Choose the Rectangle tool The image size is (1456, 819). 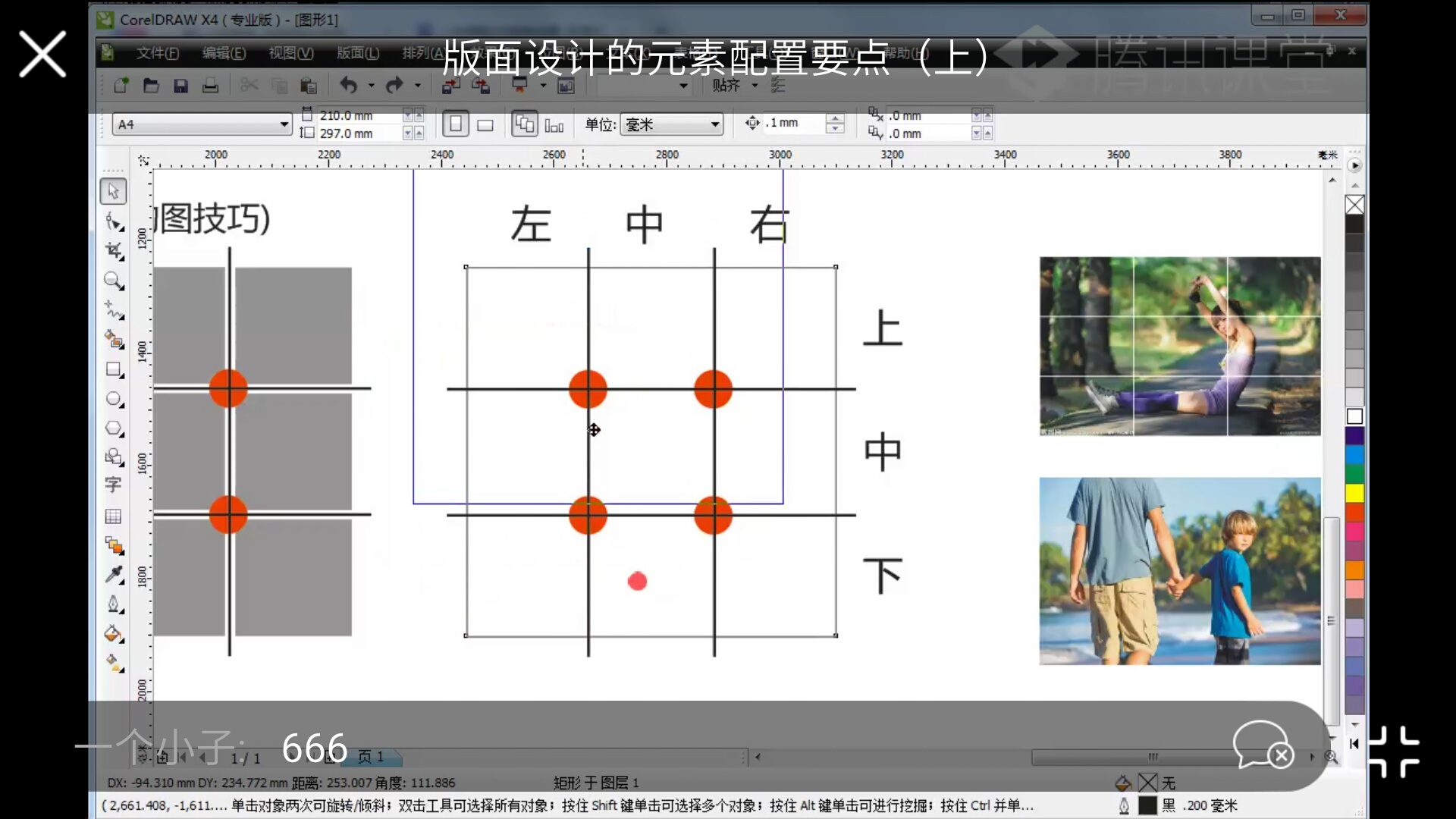click(x=114, y=369)
